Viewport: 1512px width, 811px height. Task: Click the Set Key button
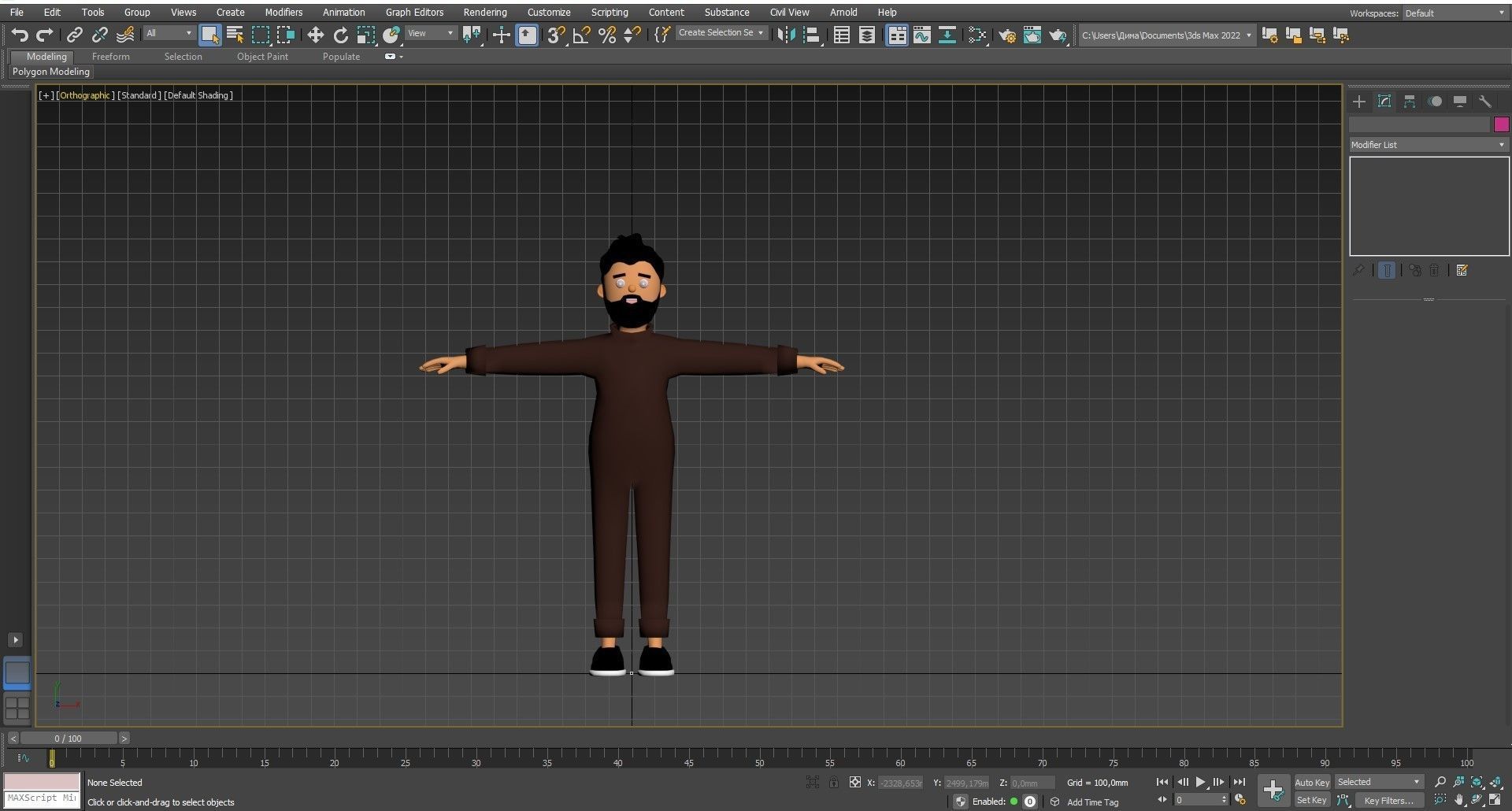(x=1311, y=800)
